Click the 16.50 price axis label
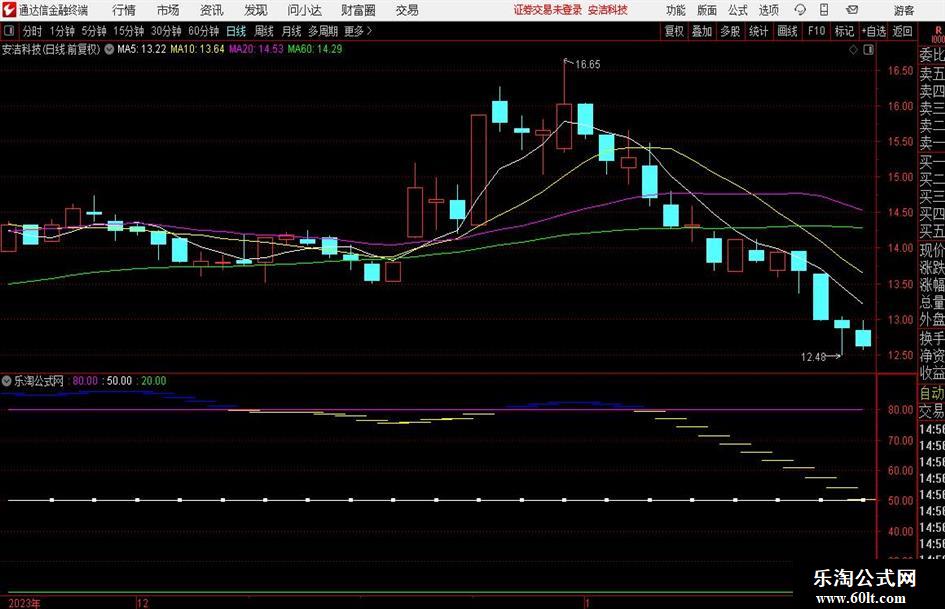945x609 pixels. point(900,71)
